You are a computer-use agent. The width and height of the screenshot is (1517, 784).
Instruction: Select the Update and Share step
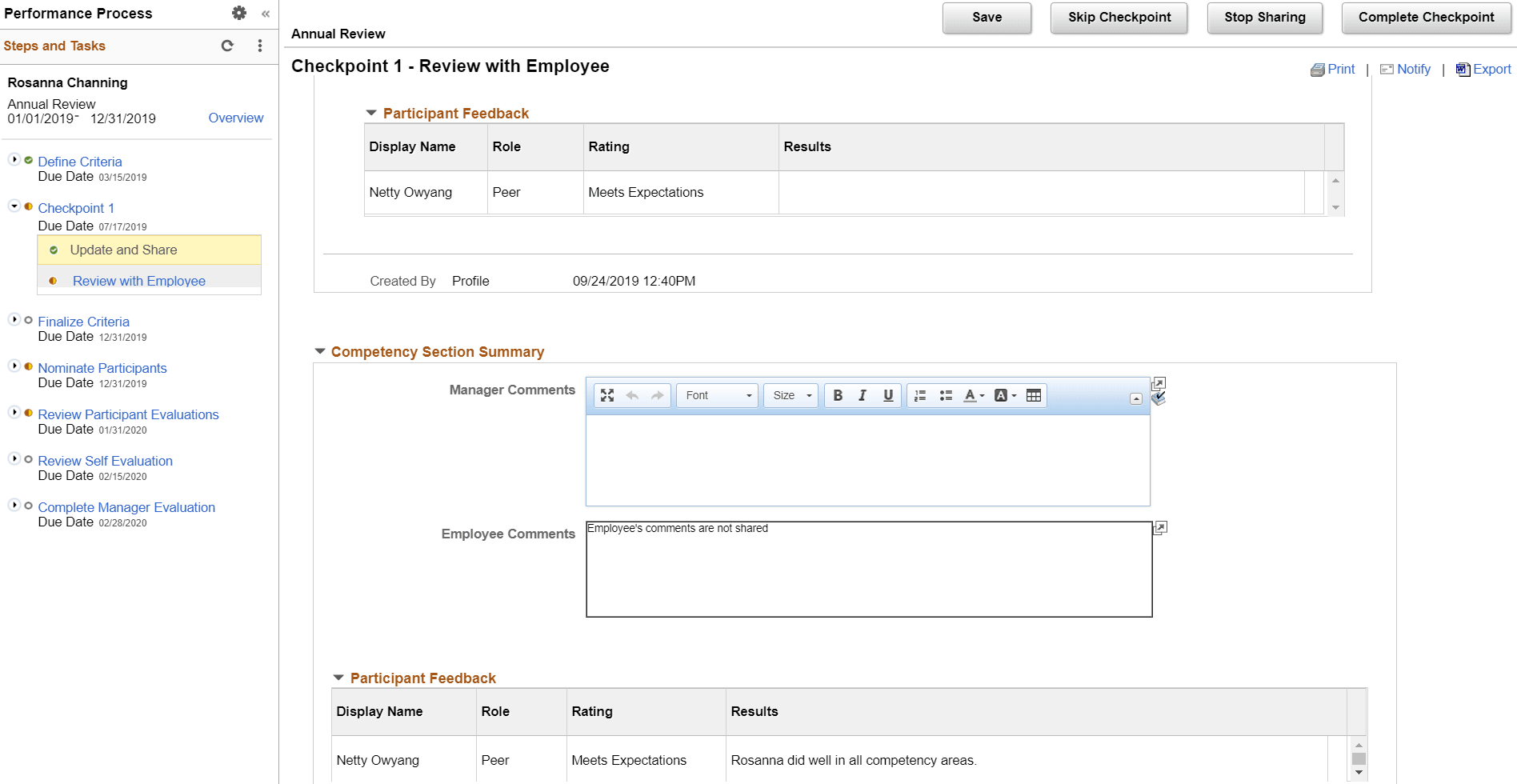tap(123, 250)
